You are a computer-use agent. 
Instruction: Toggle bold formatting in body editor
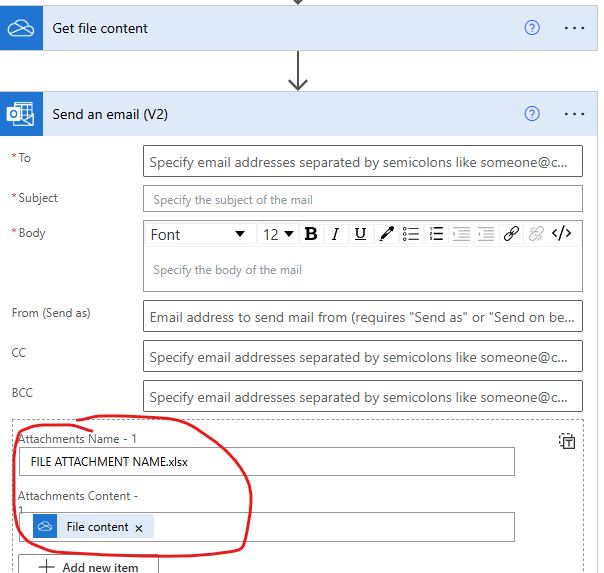point(311,234)
